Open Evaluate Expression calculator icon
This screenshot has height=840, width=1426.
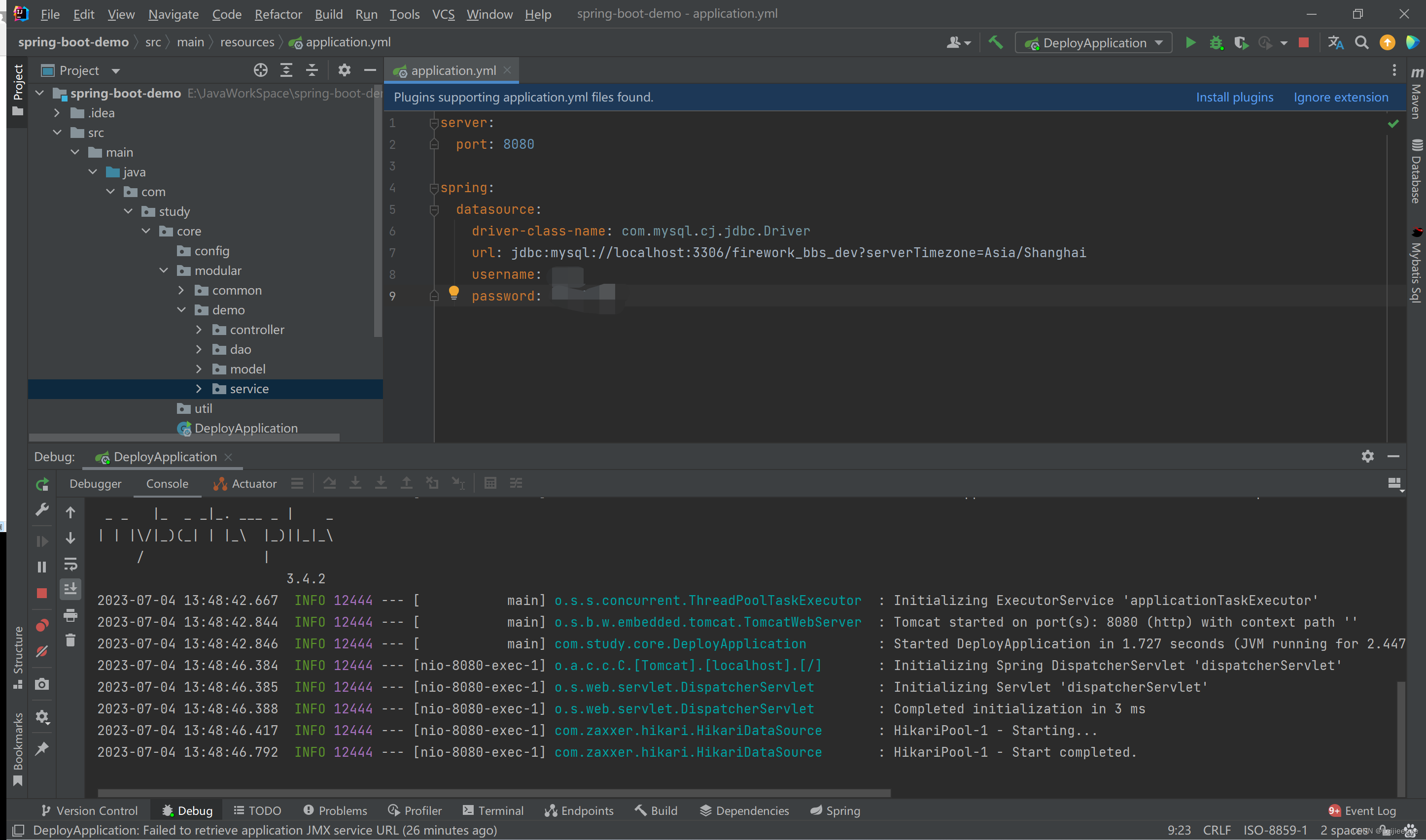[x=490, y=483]
